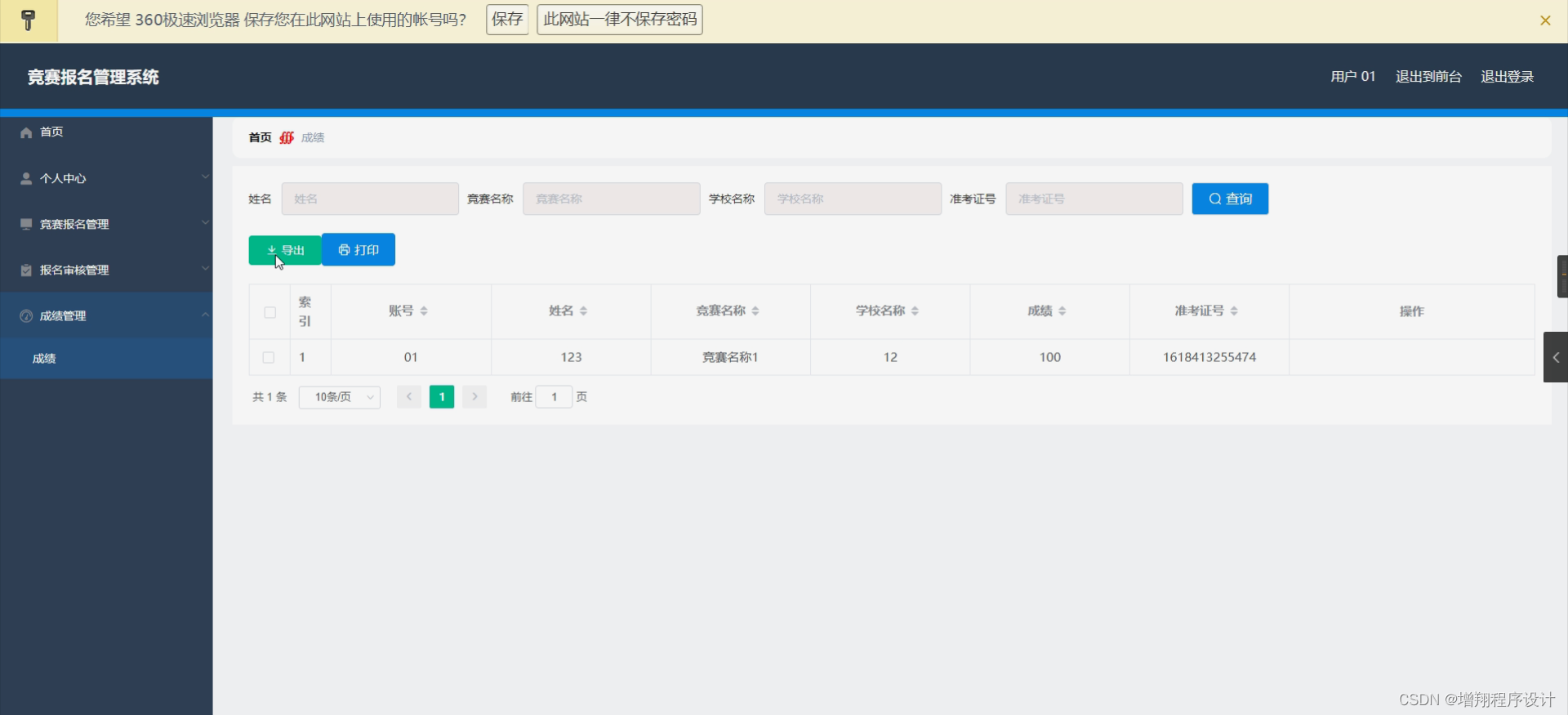Click the score cell 100
Viewport: 1568px width, 715px height.
tap(1049, 357)
